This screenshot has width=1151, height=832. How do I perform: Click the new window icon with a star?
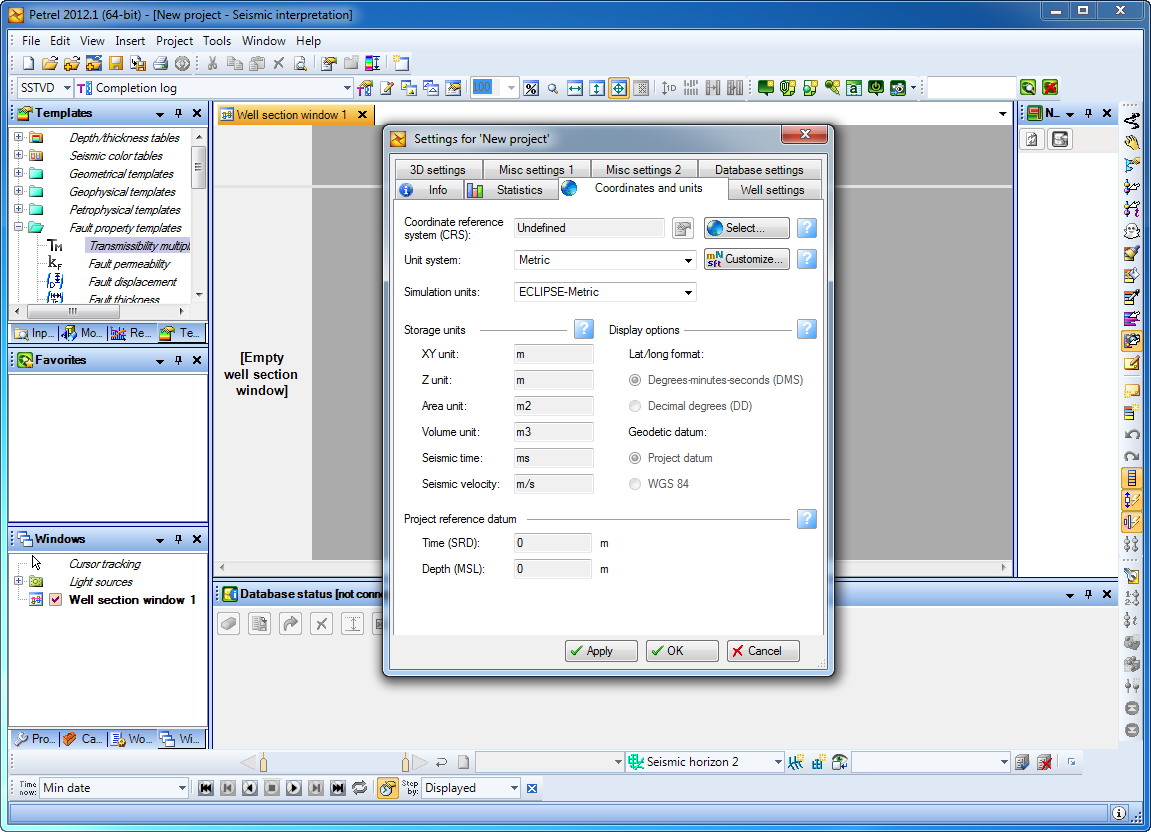coord(401,64)
